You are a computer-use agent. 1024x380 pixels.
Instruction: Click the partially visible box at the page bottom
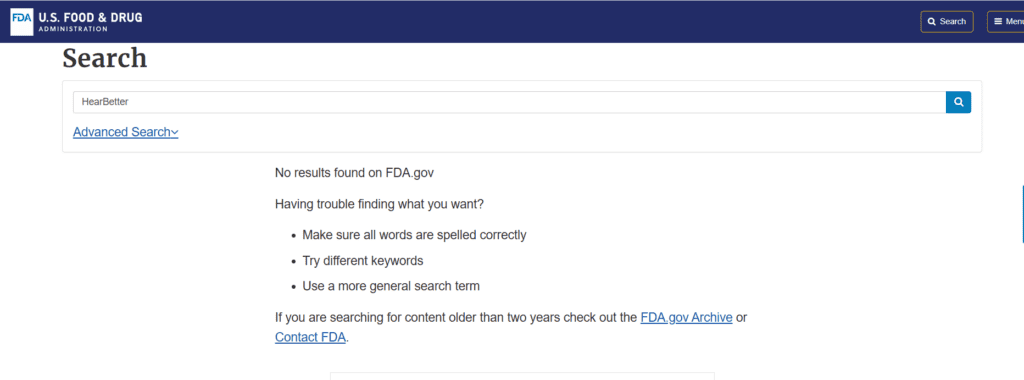coord(522,376)
